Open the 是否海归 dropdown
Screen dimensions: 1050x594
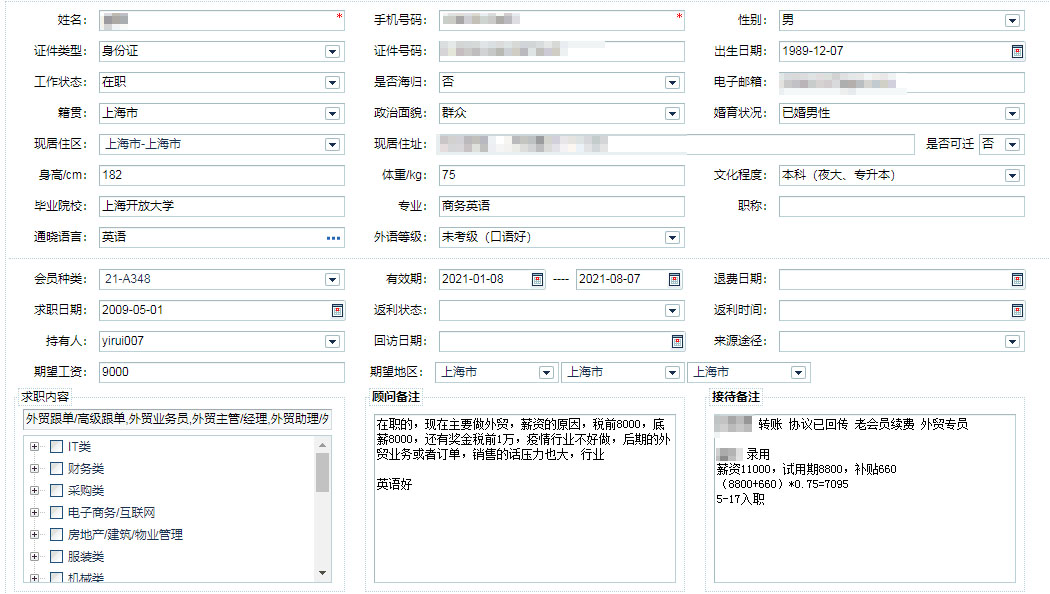click(x=672, y=82)
